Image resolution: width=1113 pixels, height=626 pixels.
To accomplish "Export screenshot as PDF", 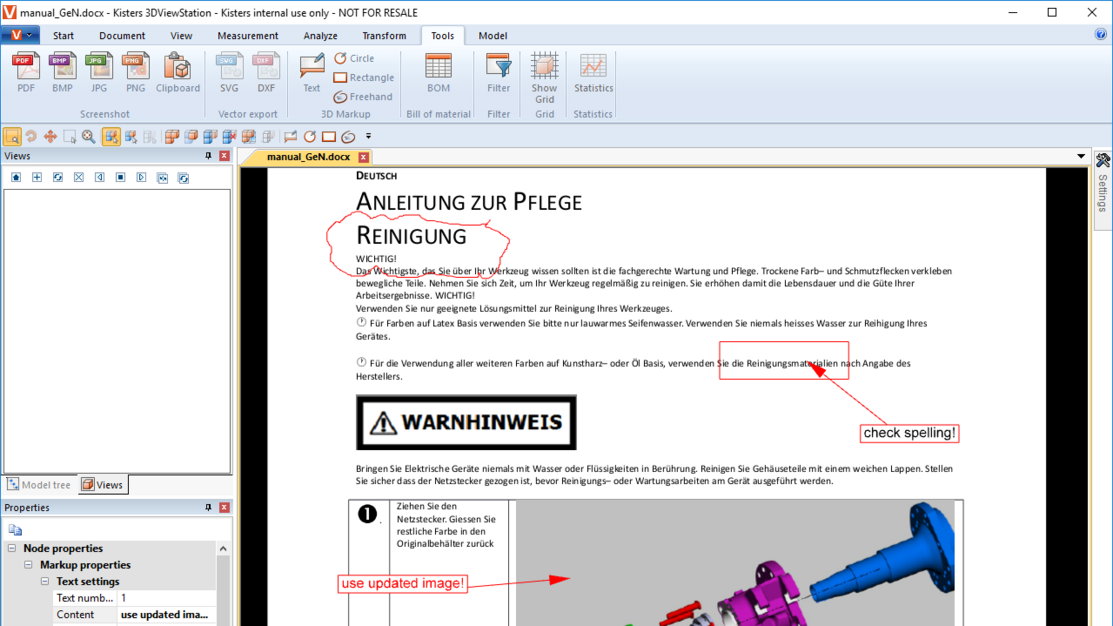I will [x=26, y=72].
